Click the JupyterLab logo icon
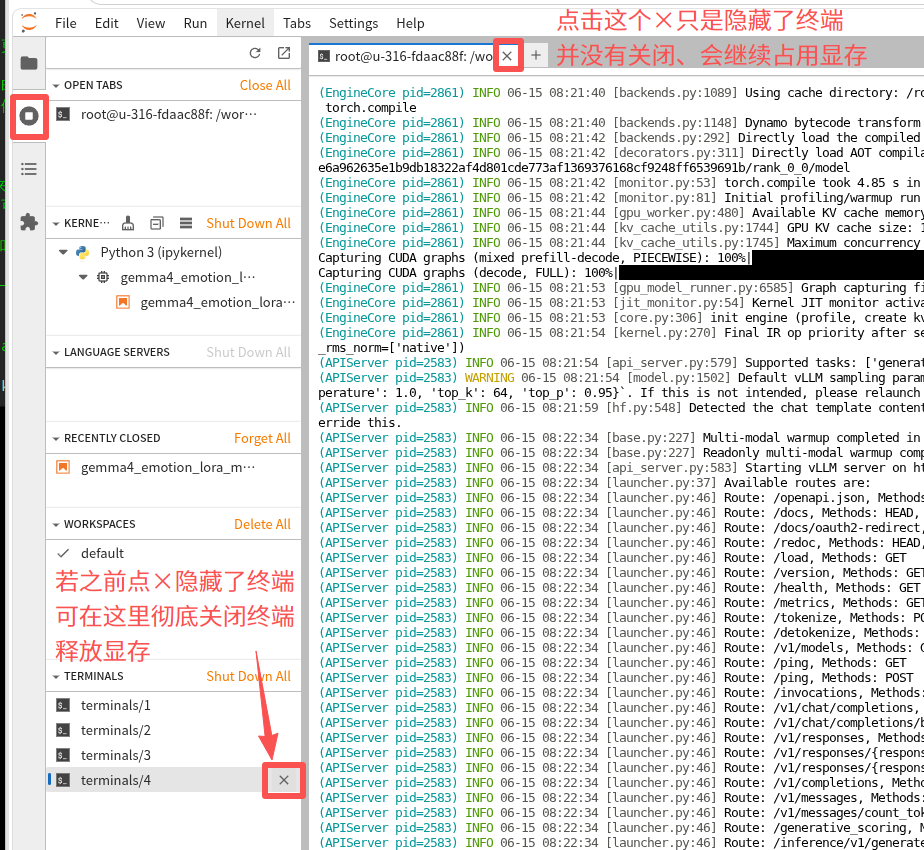Viewport: 924px width, 850px height. coord(29,23)
